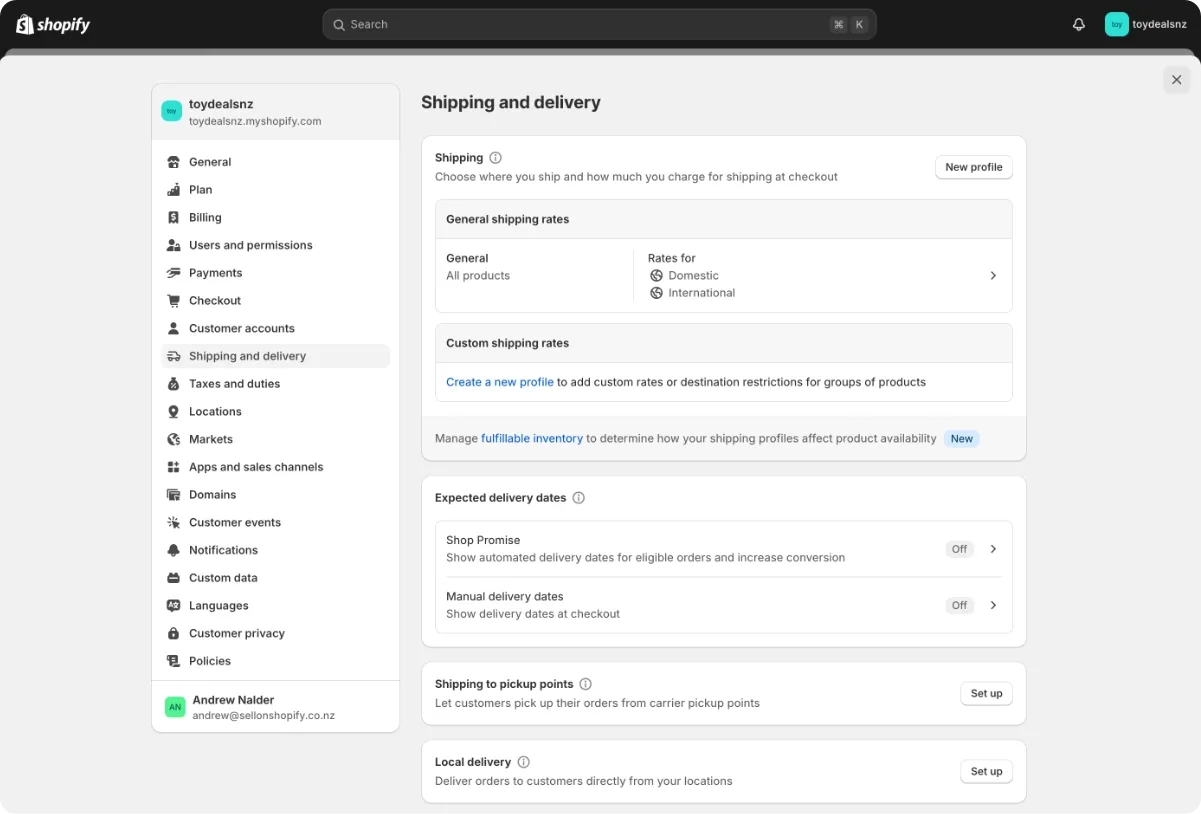Click the Off badge for Manual delivery dates
Screen dimensions: 1201x814
pos(960,605)
